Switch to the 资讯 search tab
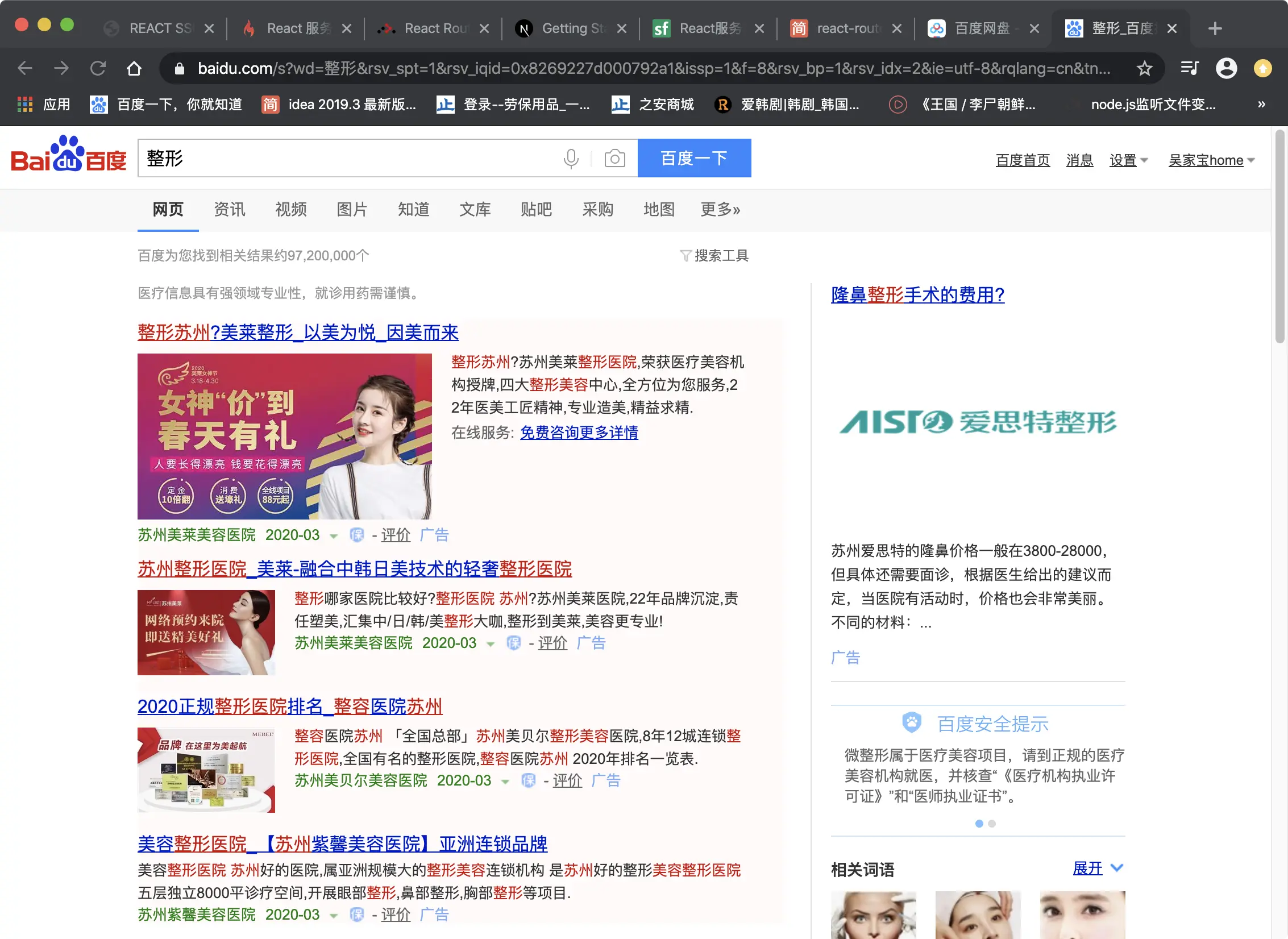The image size is (1288, 939). [230, 210]
